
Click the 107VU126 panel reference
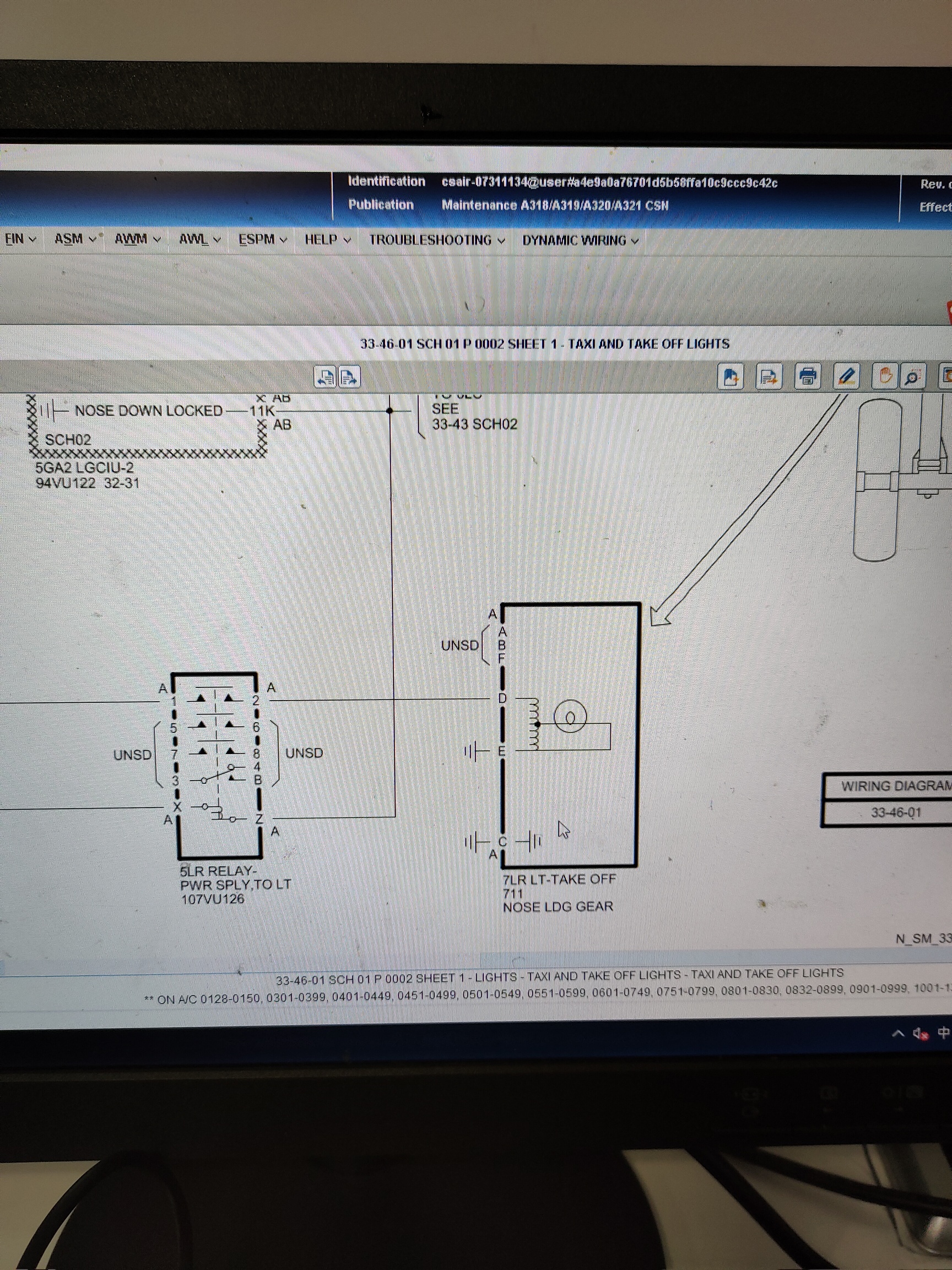point(212,900)
